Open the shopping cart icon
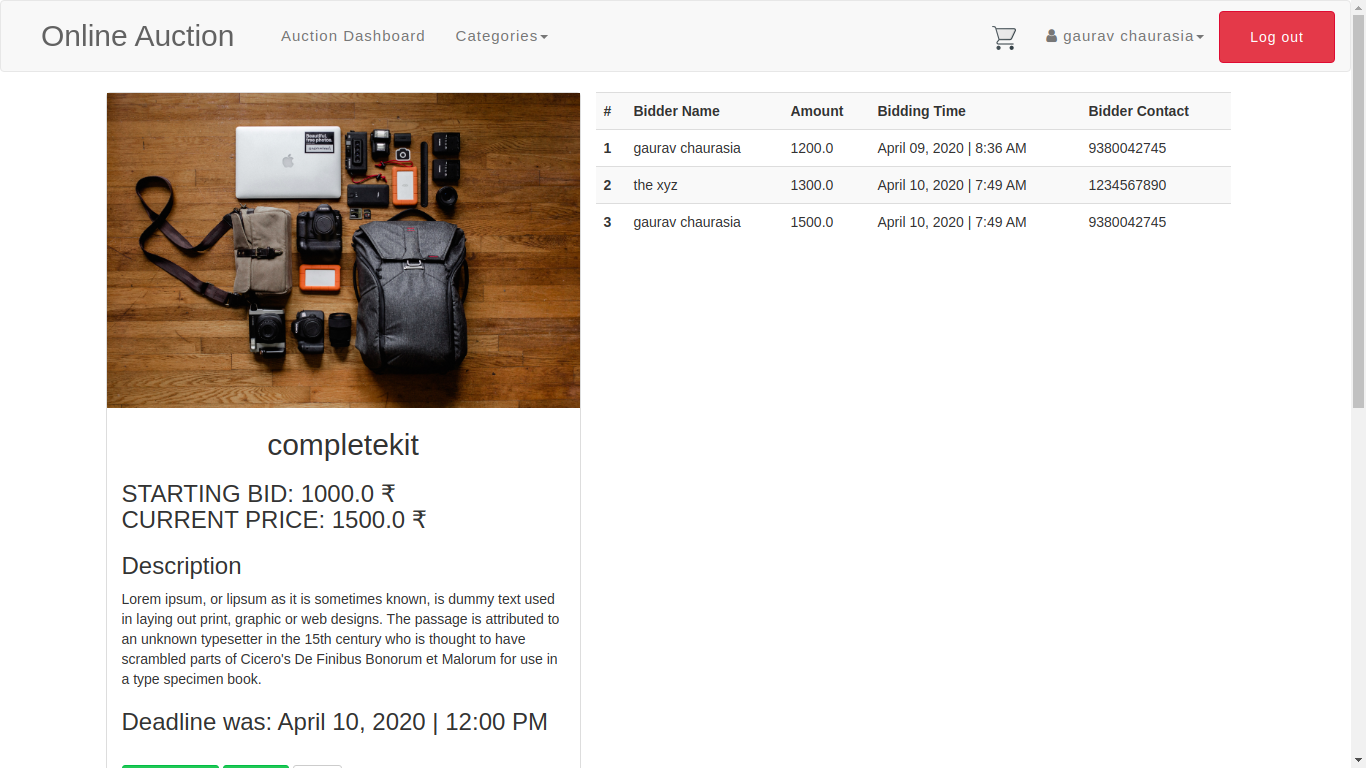 [1004, 38]
